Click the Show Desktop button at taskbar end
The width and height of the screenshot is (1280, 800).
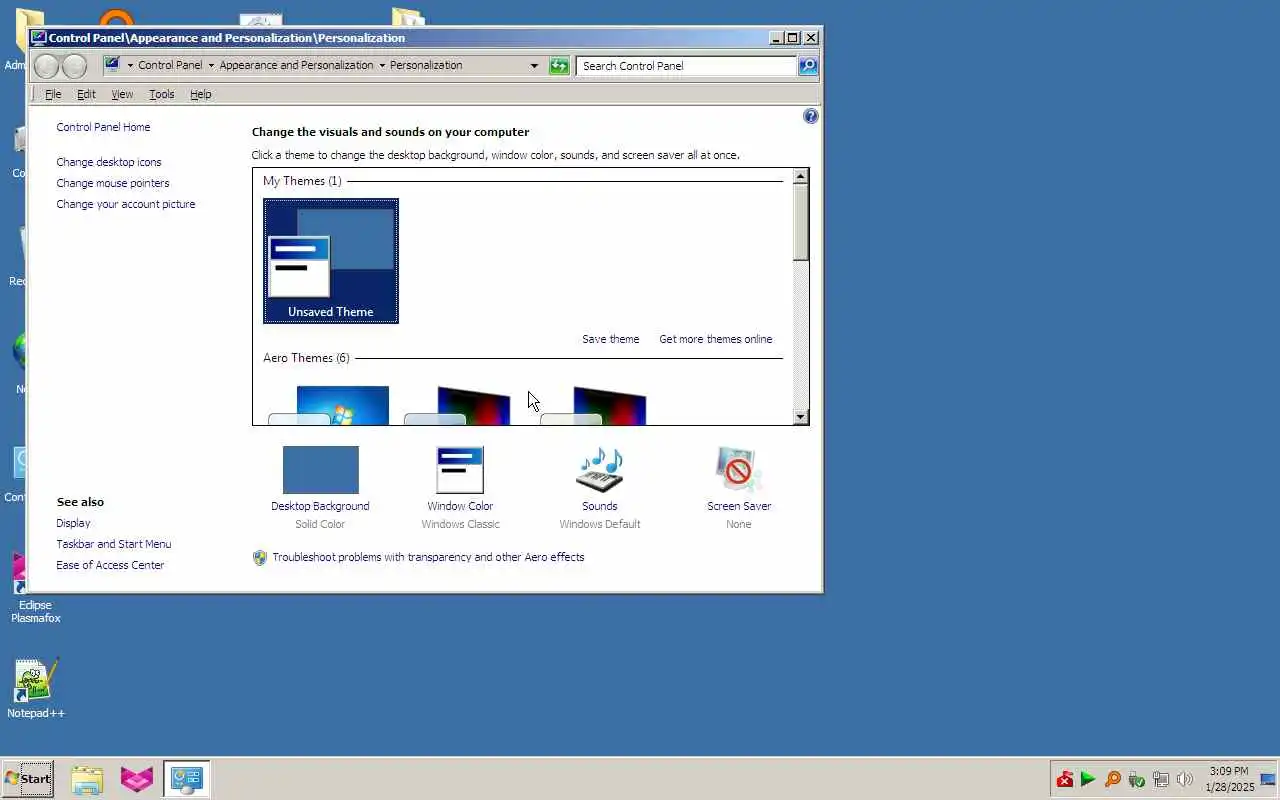click(1268, 779)
